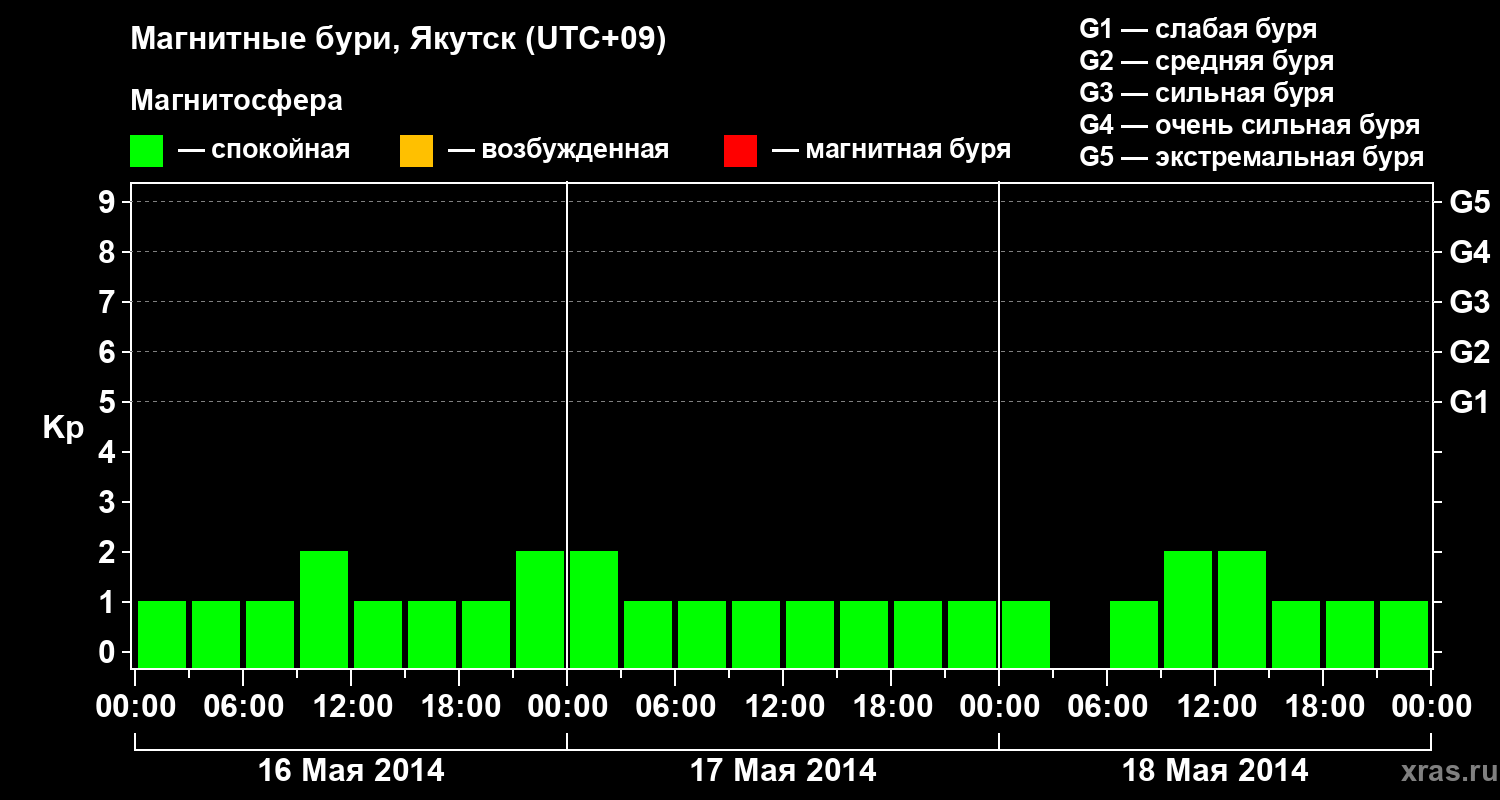Click the 'G3 — сильная буря' legend line
Screen dimensions: 1500x800
point(1206,93)
